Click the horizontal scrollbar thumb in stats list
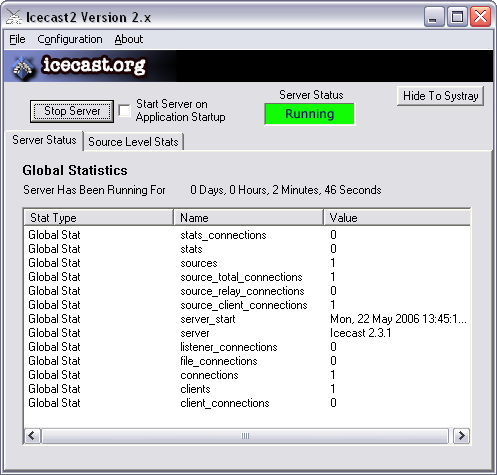Viewport: 497px width, 475px height. tap(245, 436)
